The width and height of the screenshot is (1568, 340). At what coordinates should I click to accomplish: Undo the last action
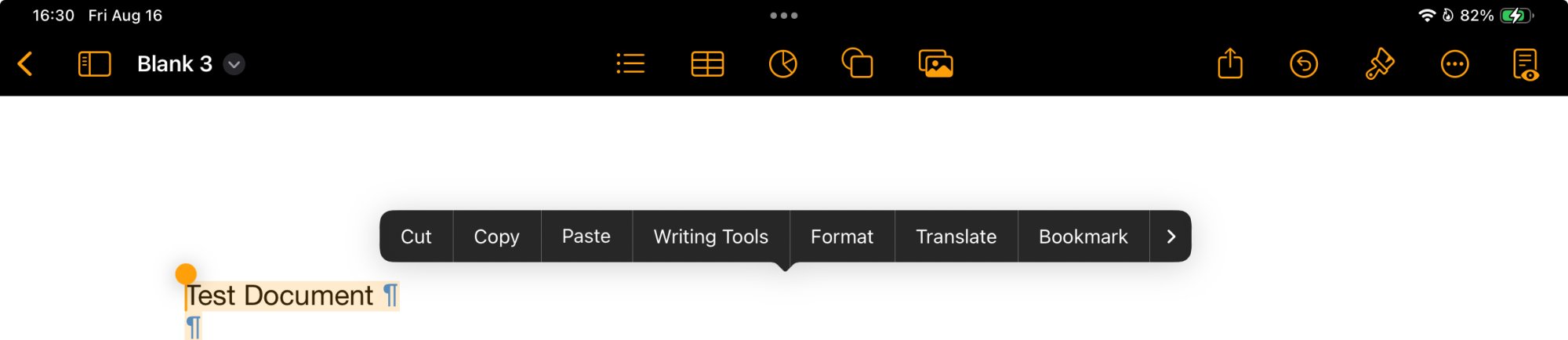point(1304,64)
